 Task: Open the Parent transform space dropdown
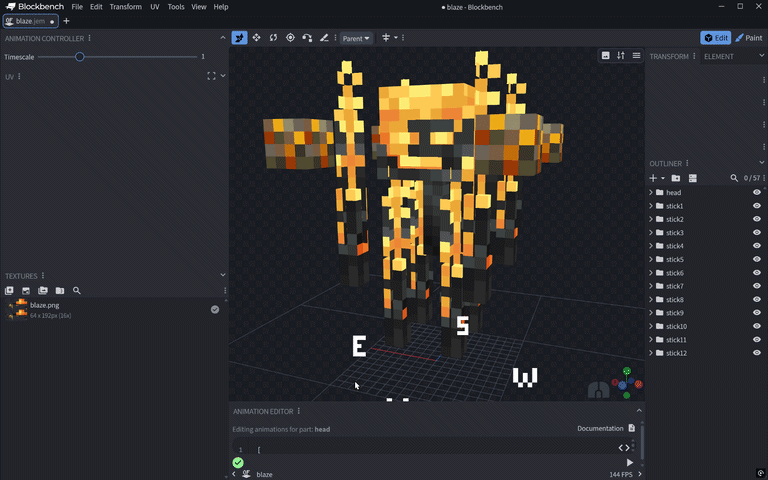356,38
